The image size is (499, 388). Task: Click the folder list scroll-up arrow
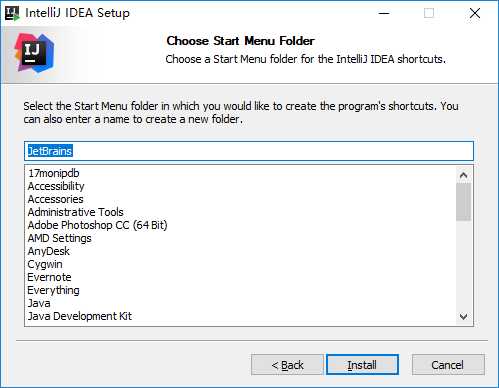click(463, 175)
